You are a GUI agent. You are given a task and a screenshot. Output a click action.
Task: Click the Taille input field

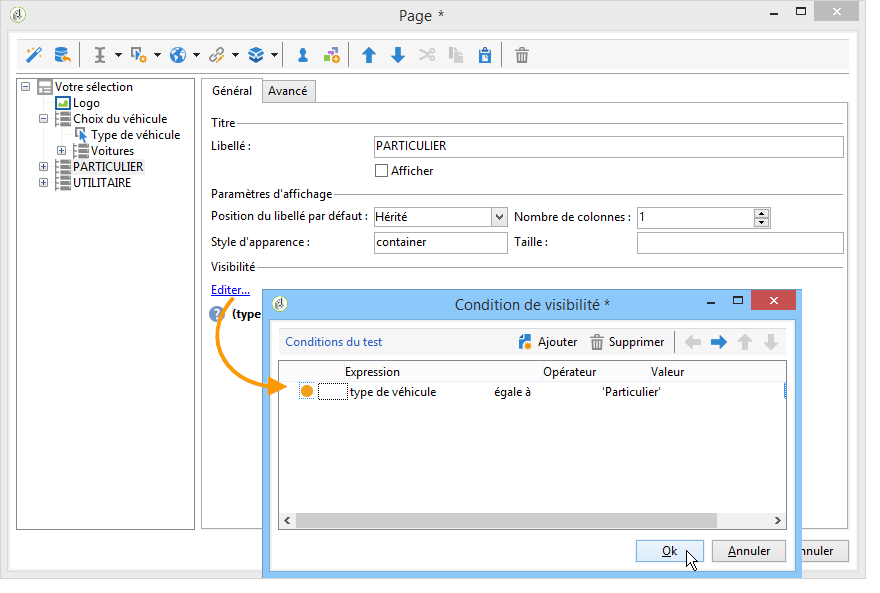(x=740, y=242)
